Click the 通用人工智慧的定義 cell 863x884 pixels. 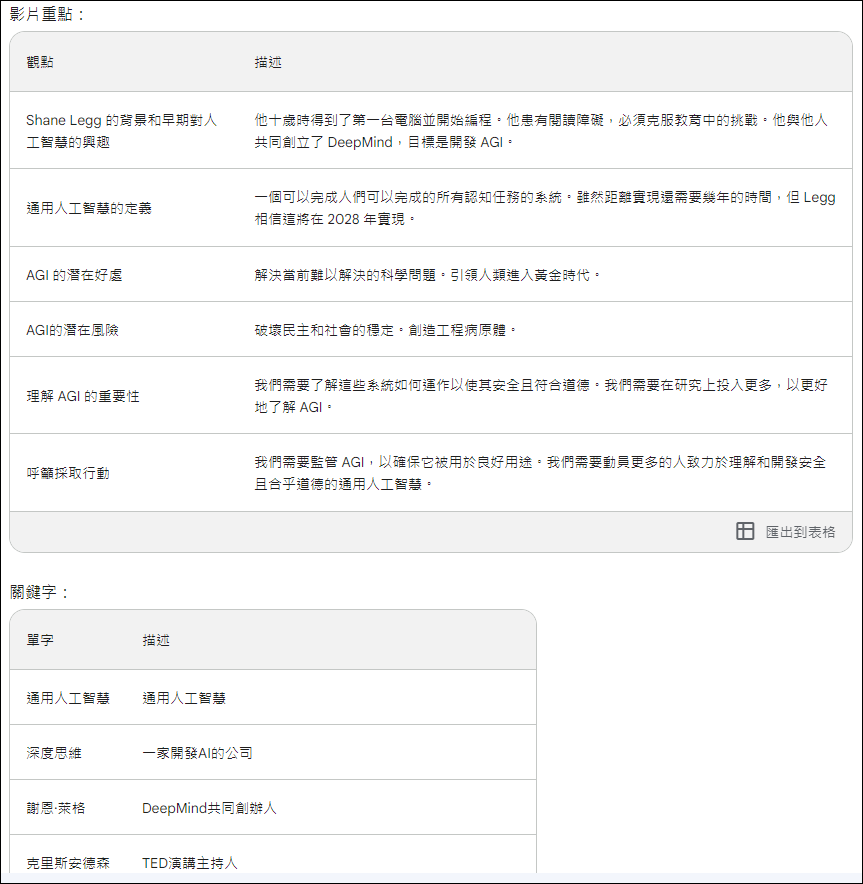pos(89,208)
